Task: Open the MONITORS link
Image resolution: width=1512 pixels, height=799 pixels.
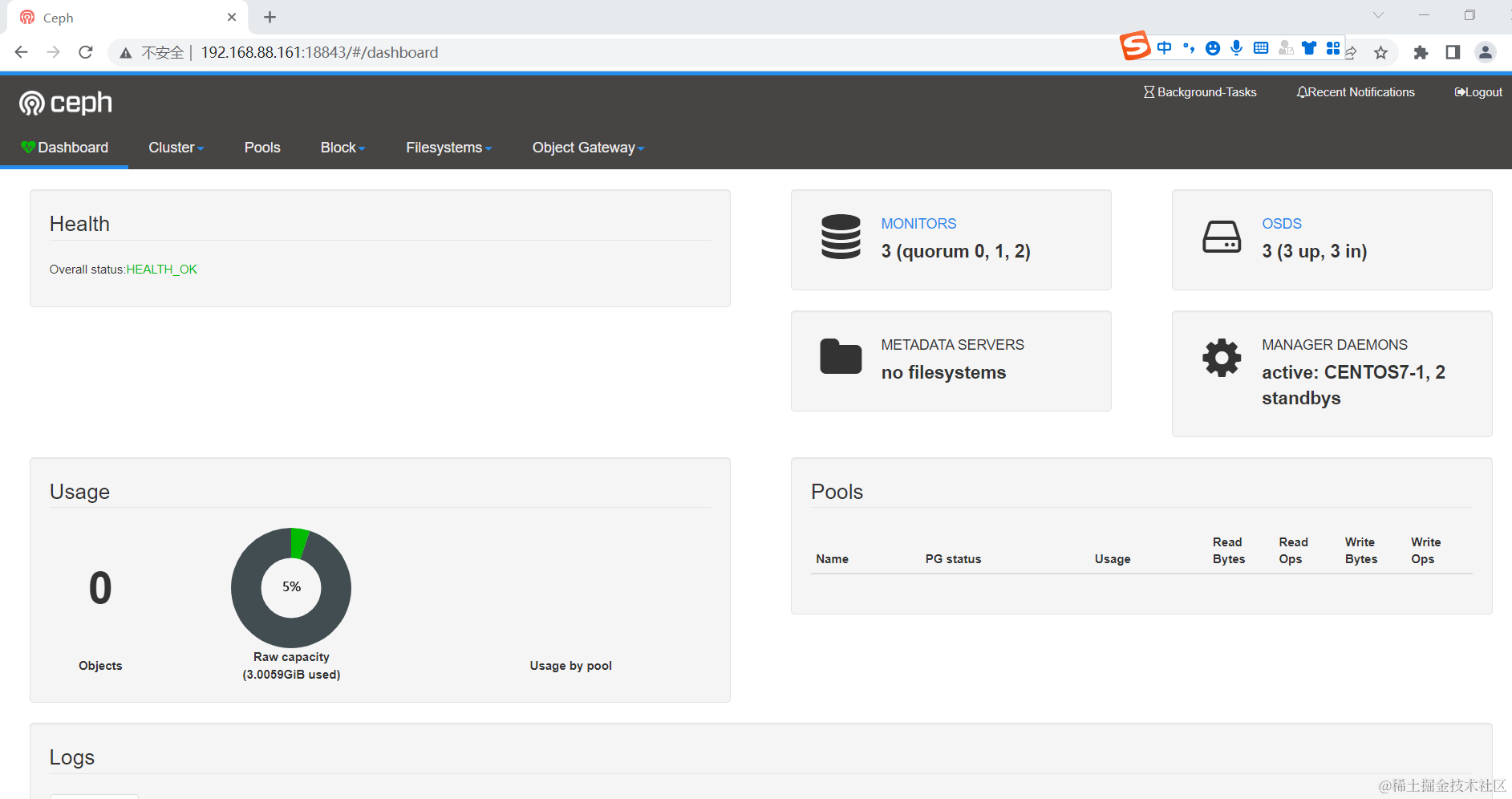Action: pyautogui.click(x=918, y=224)
